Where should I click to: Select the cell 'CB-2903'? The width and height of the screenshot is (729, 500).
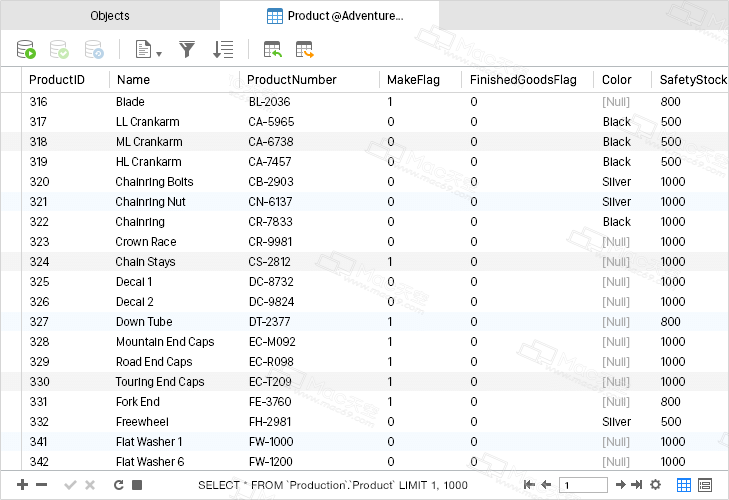click(x=271, y=181)
